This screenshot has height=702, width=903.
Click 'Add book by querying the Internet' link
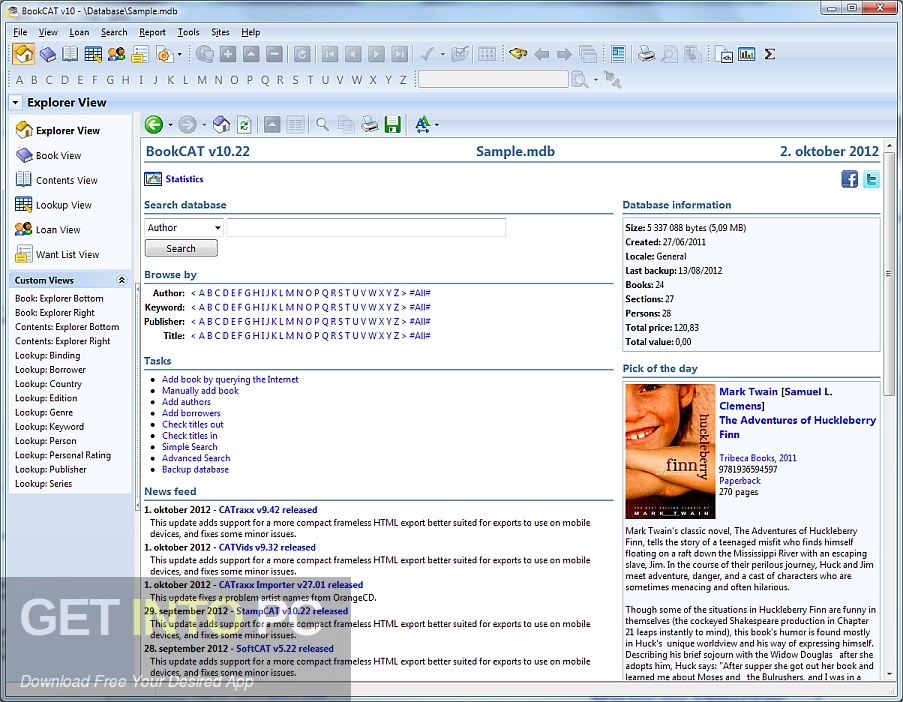click(230, 380)
